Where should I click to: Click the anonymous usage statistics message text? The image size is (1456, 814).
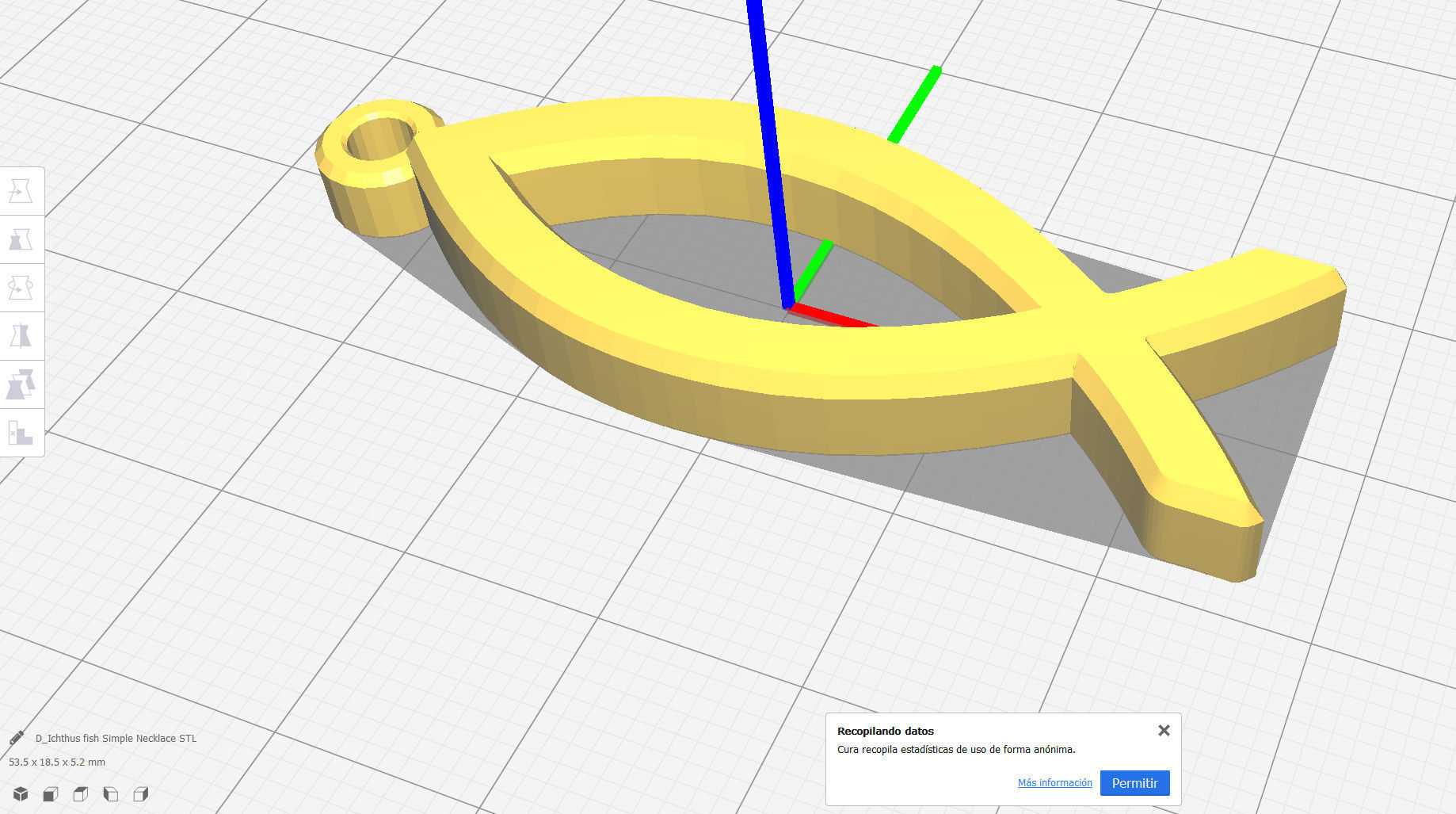[956, 749]
